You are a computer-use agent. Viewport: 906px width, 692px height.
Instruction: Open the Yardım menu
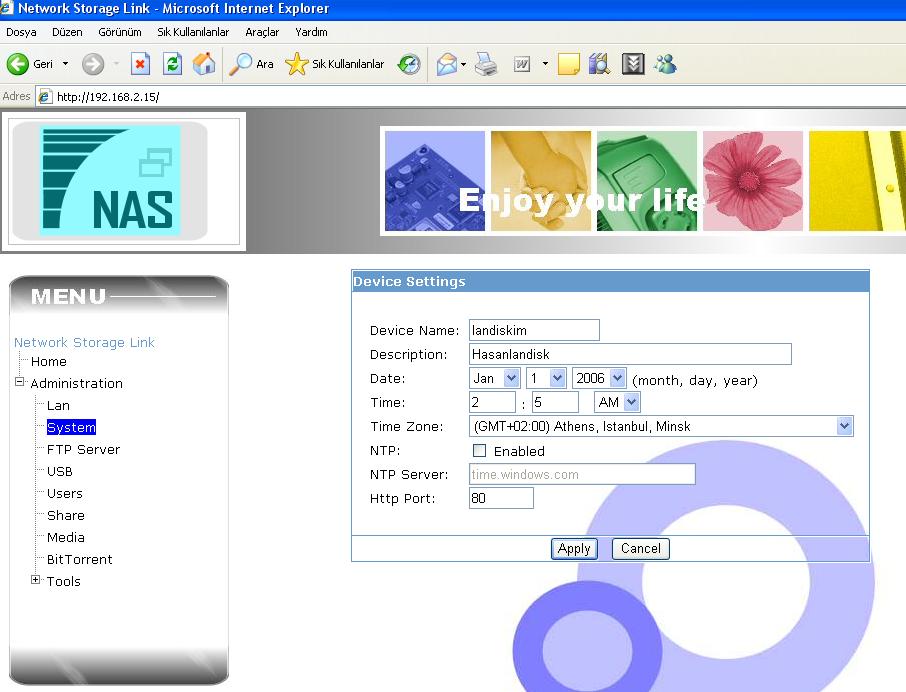pyautogui.click(x=311, y=32)
